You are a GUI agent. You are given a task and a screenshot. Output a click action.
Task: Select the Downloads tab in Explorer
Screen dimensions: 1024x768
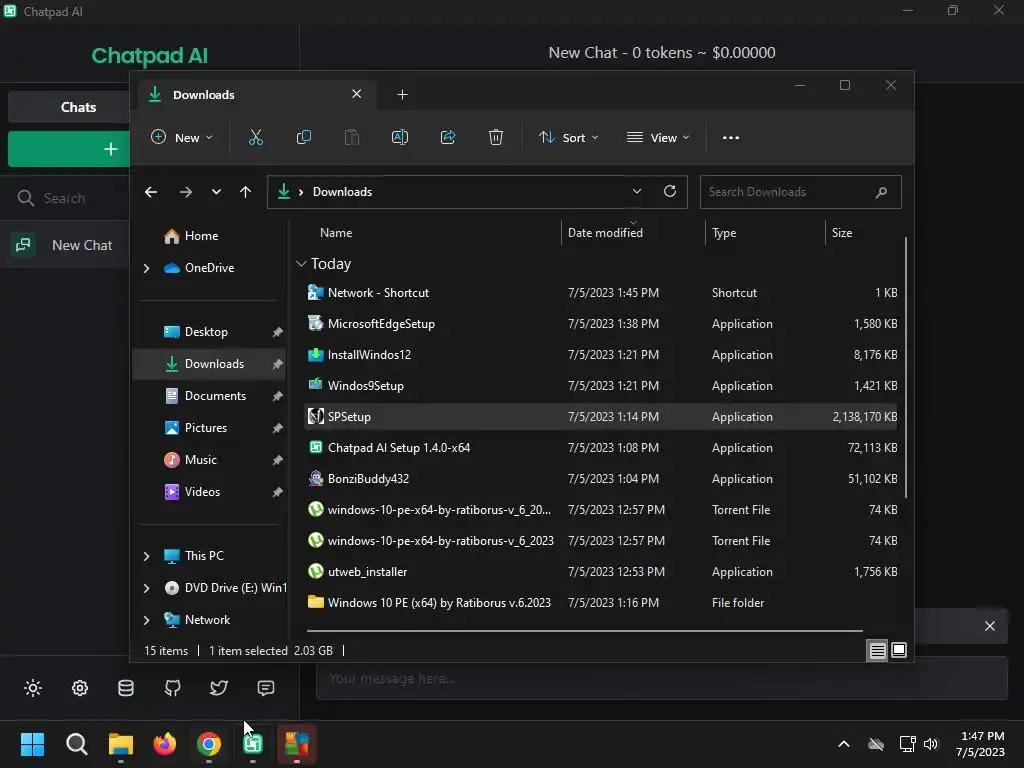click(257, 95)
